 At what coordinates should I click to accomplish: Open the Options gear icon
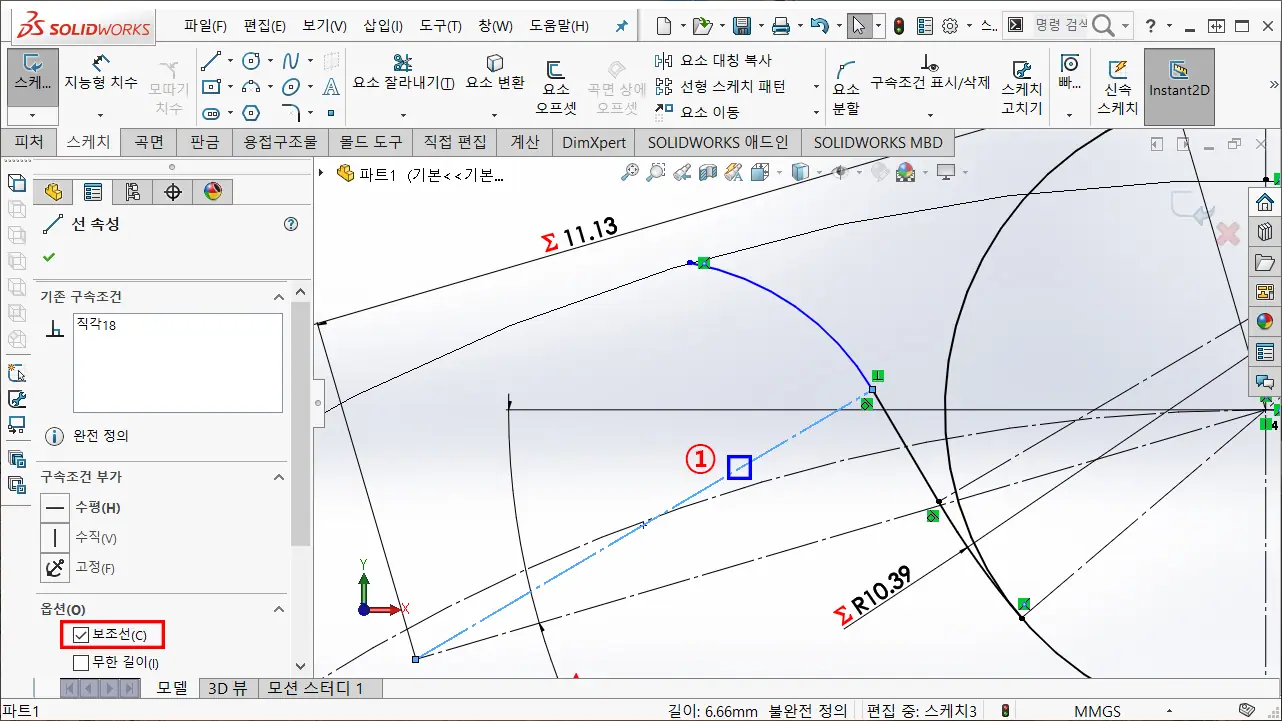[950, 26]
